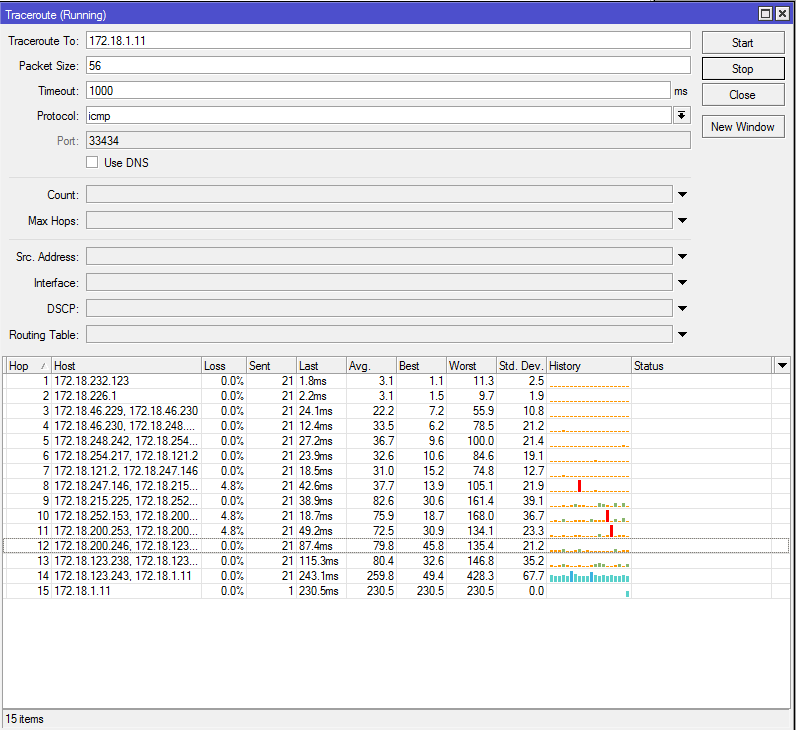Expand the Count field arrow

click(x=683, y=195)
